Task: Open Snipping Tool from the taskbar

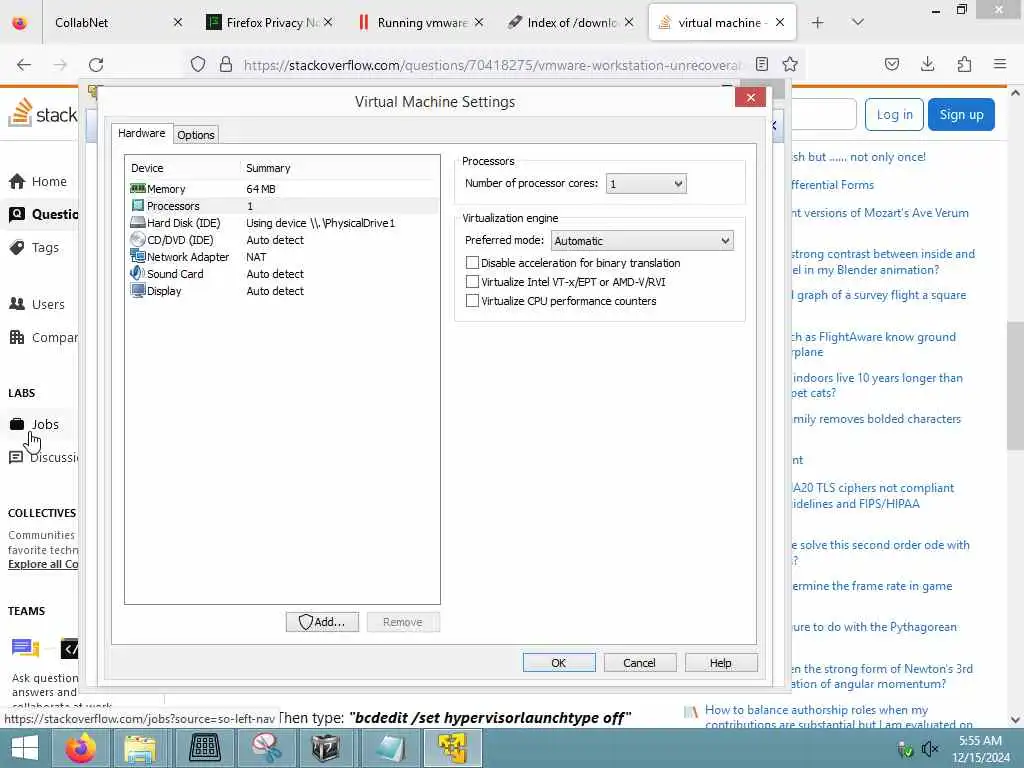Action: [x=266, y=748]
